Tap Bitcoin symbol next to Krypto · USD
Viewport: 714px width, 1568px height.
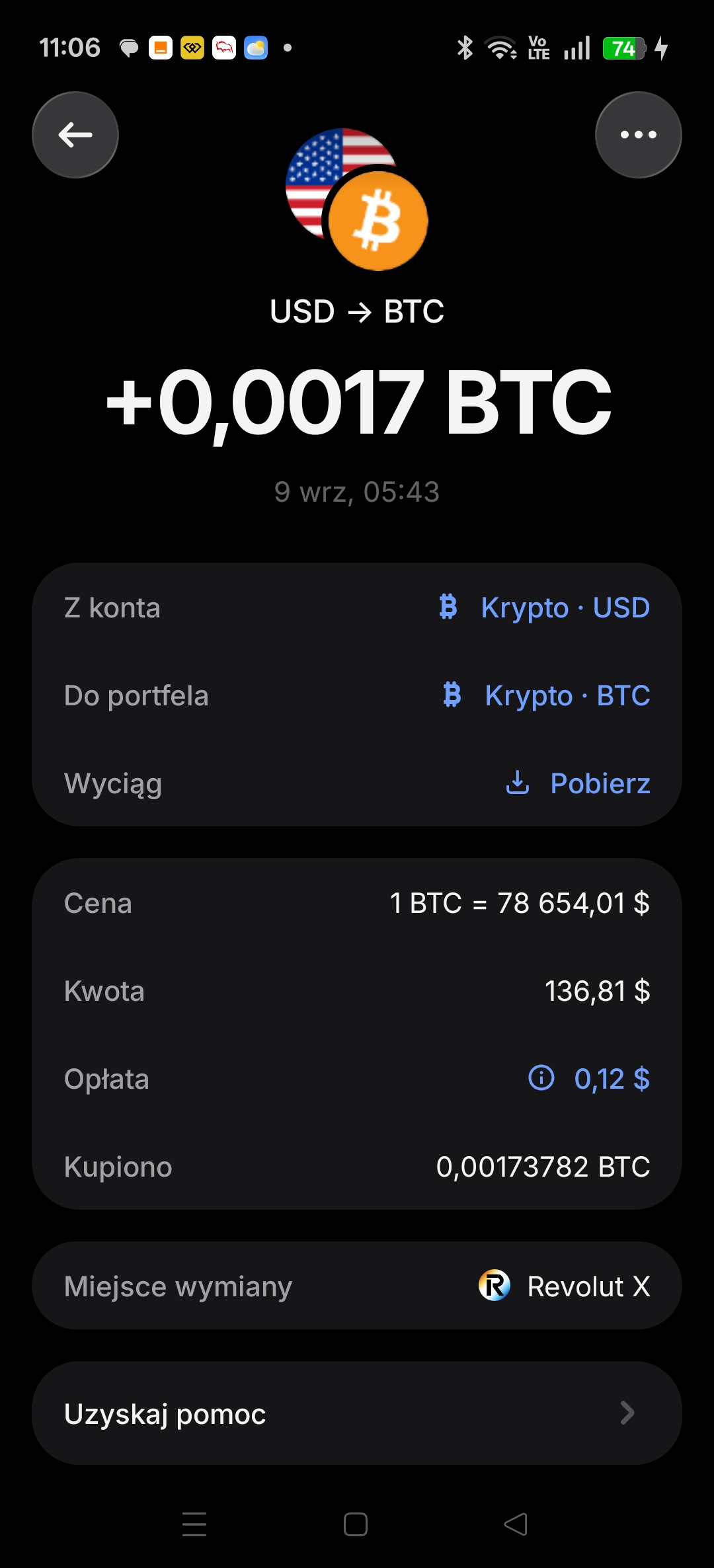pos(448,607)
